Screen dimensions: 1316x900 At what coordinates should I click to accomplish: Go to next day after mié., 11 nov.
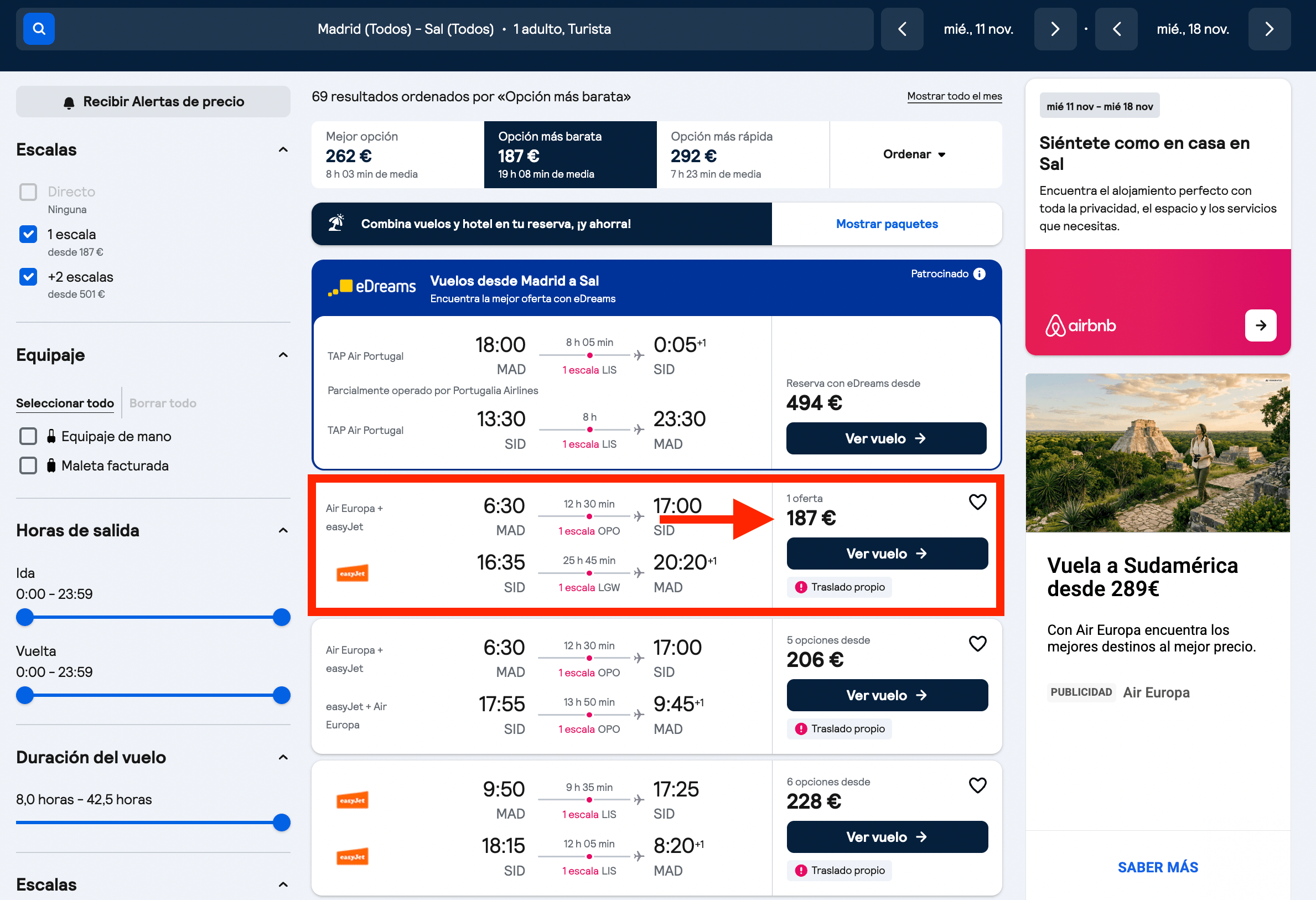[1055, 29]
